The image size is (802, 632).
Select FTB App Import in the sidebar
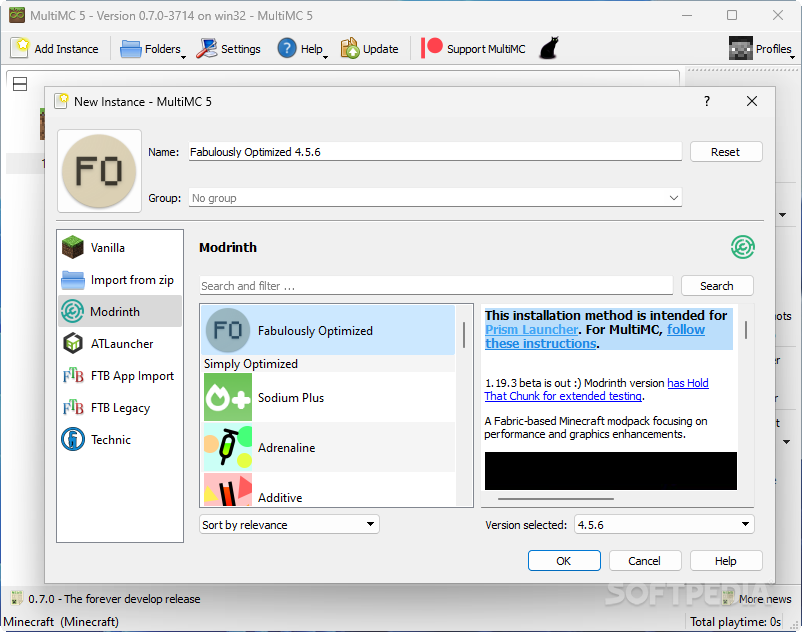(x=120, y=376)
